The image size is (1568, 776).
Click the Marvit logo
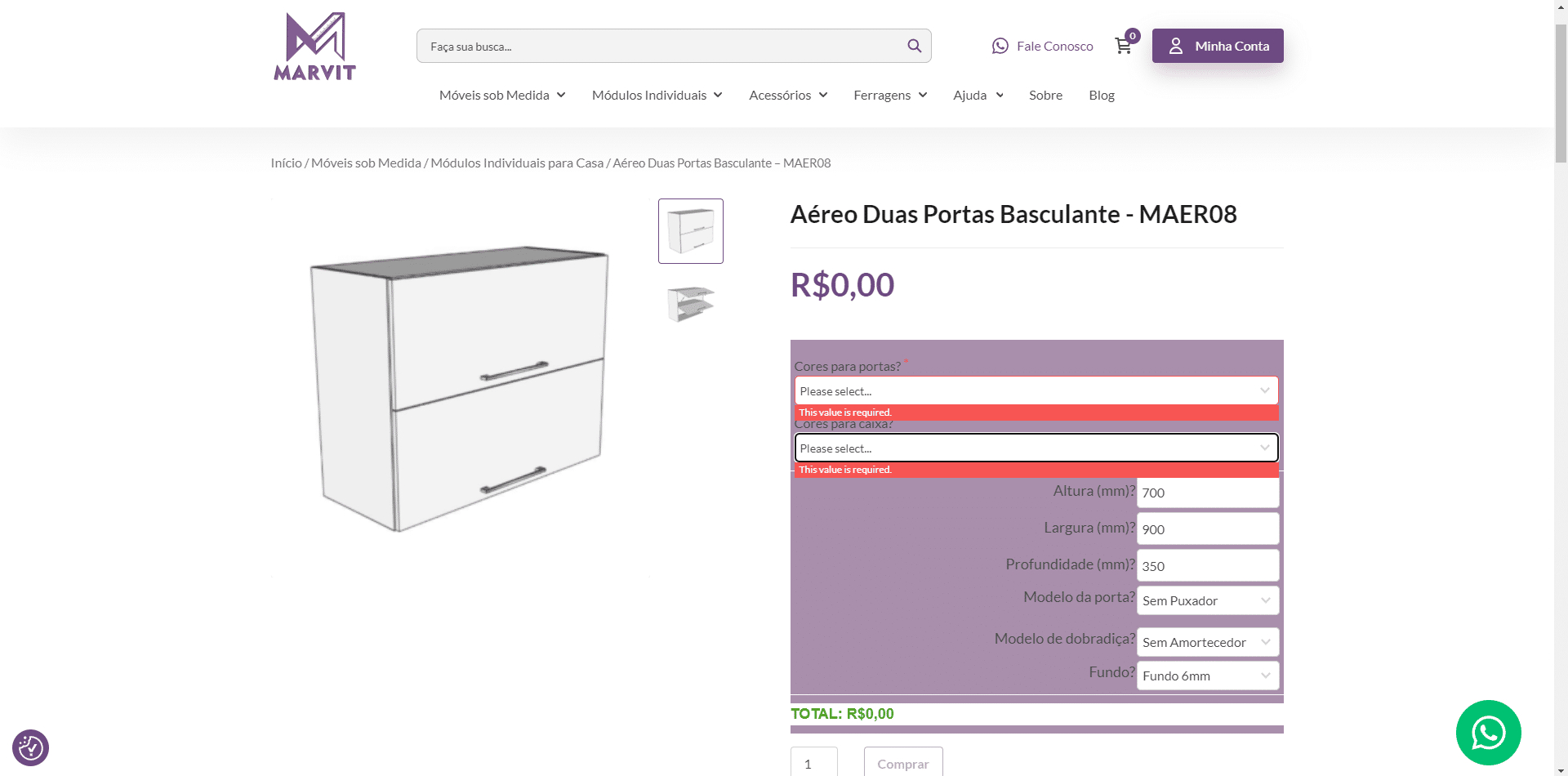click(314, 46)
